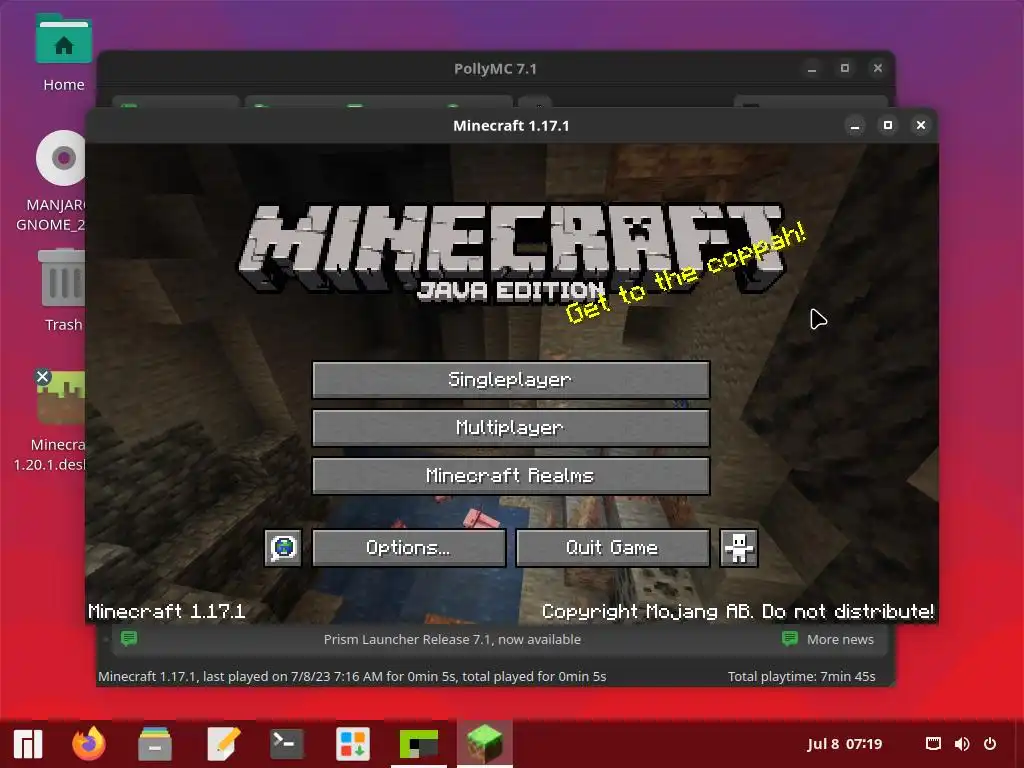The image size is (1024, 768).
Task: Click Prism Launcher Release 7.1 news text
Action: tap(452, 639)
